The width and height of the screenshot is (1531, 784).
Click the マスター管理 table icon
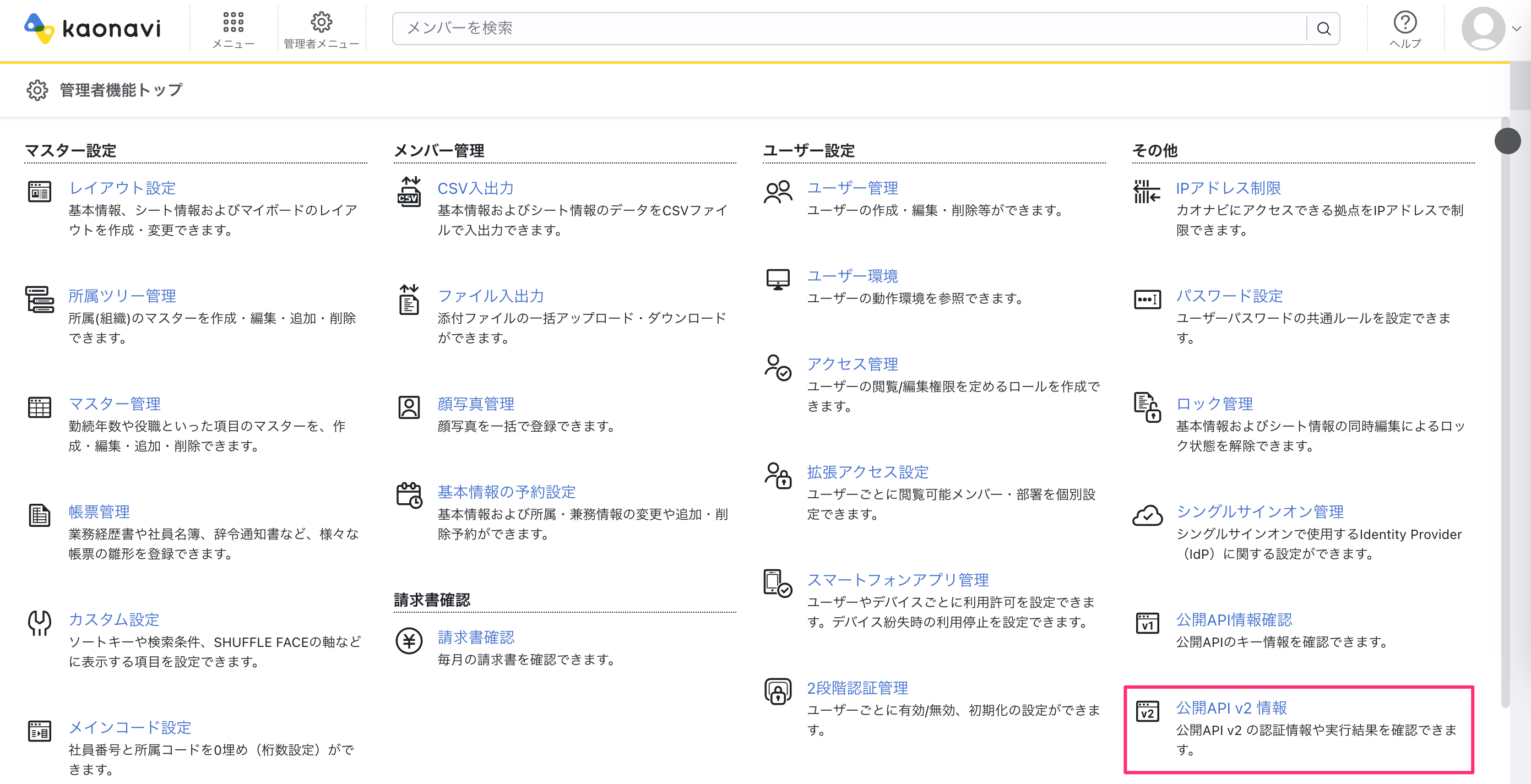point(40,407)
